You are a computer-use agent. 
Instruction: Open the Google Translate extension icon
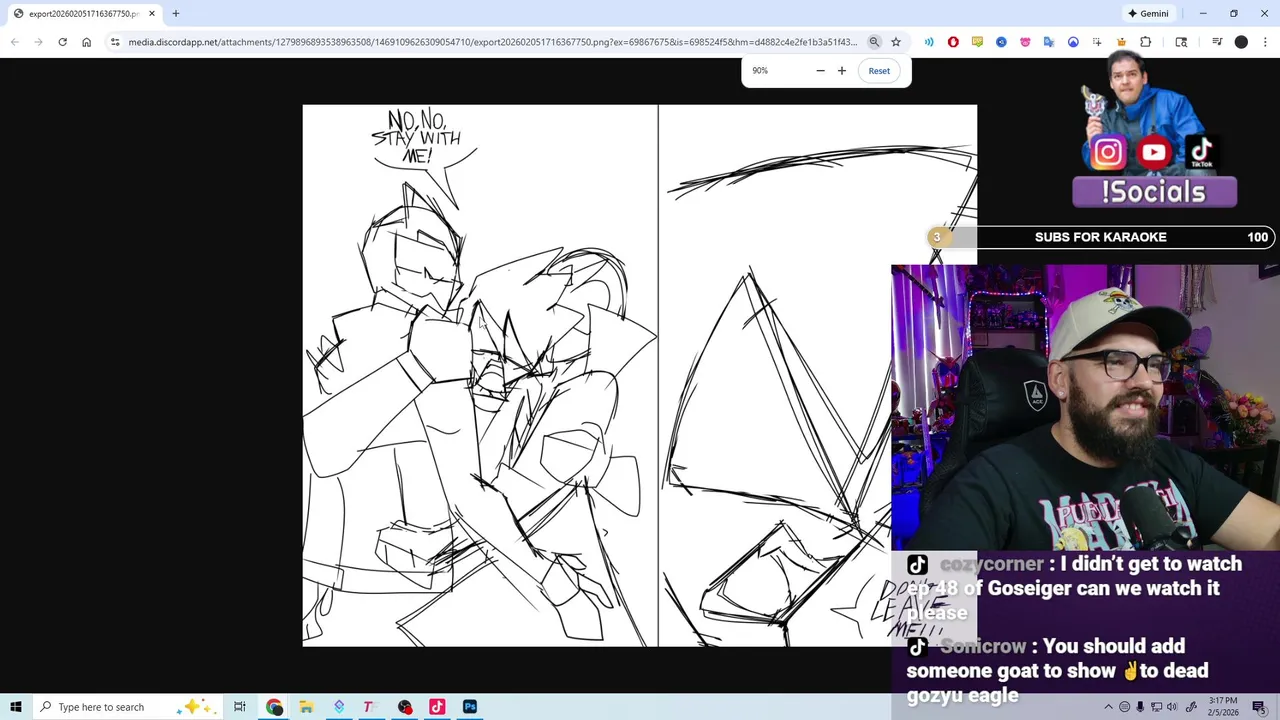1049,42
